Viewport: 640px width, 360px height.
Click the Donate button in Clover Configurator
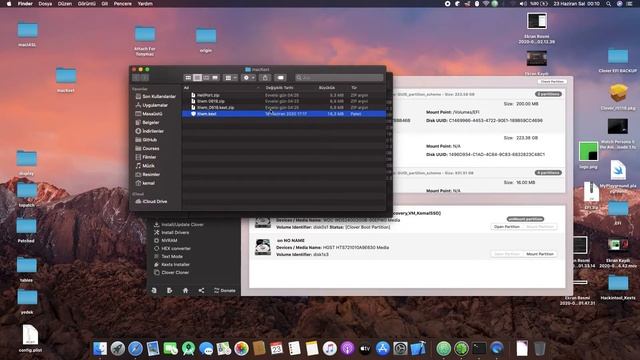(x=225, y=290)
